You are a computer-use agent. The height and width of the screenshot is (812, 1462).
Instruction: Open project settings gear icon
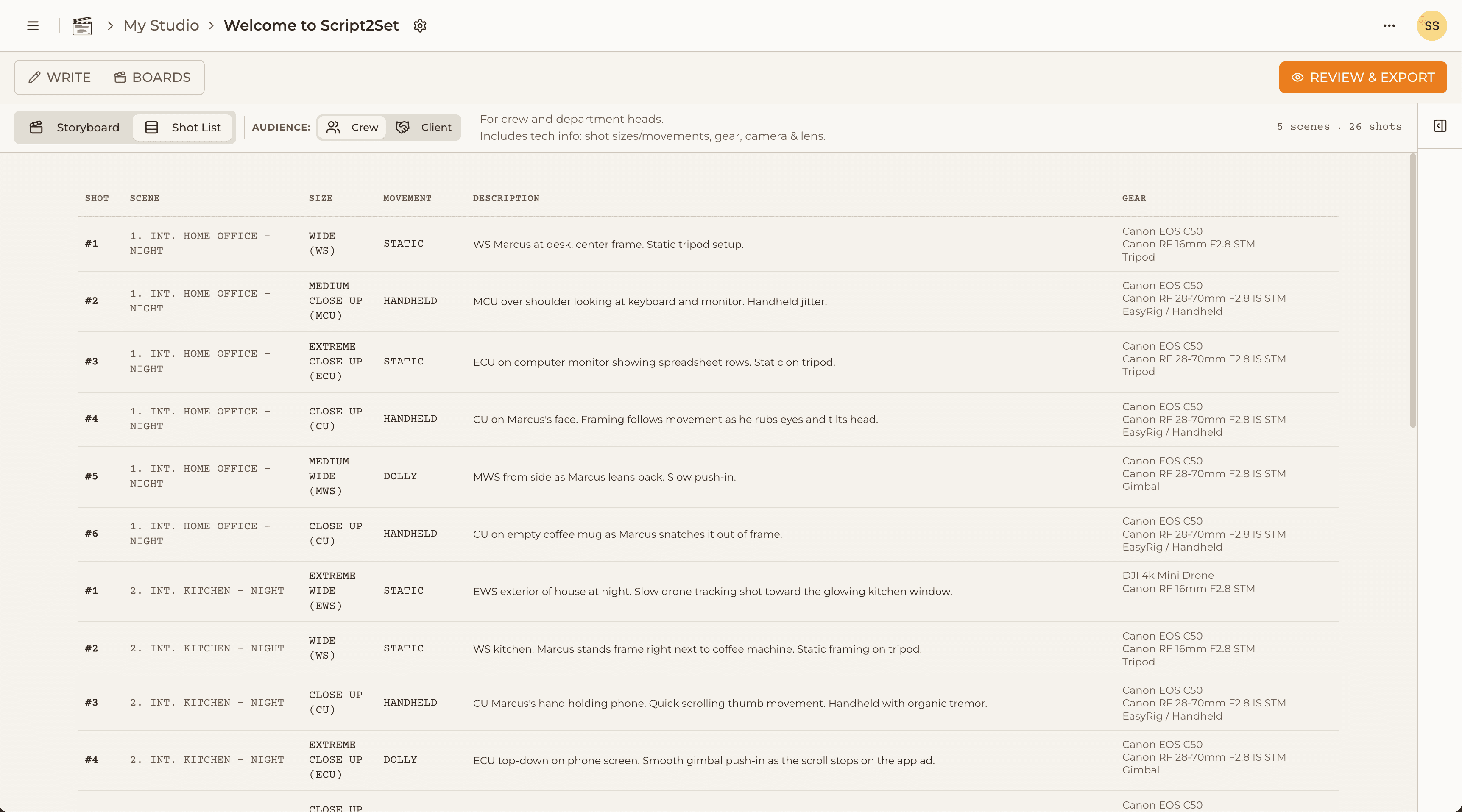(419, 25)
